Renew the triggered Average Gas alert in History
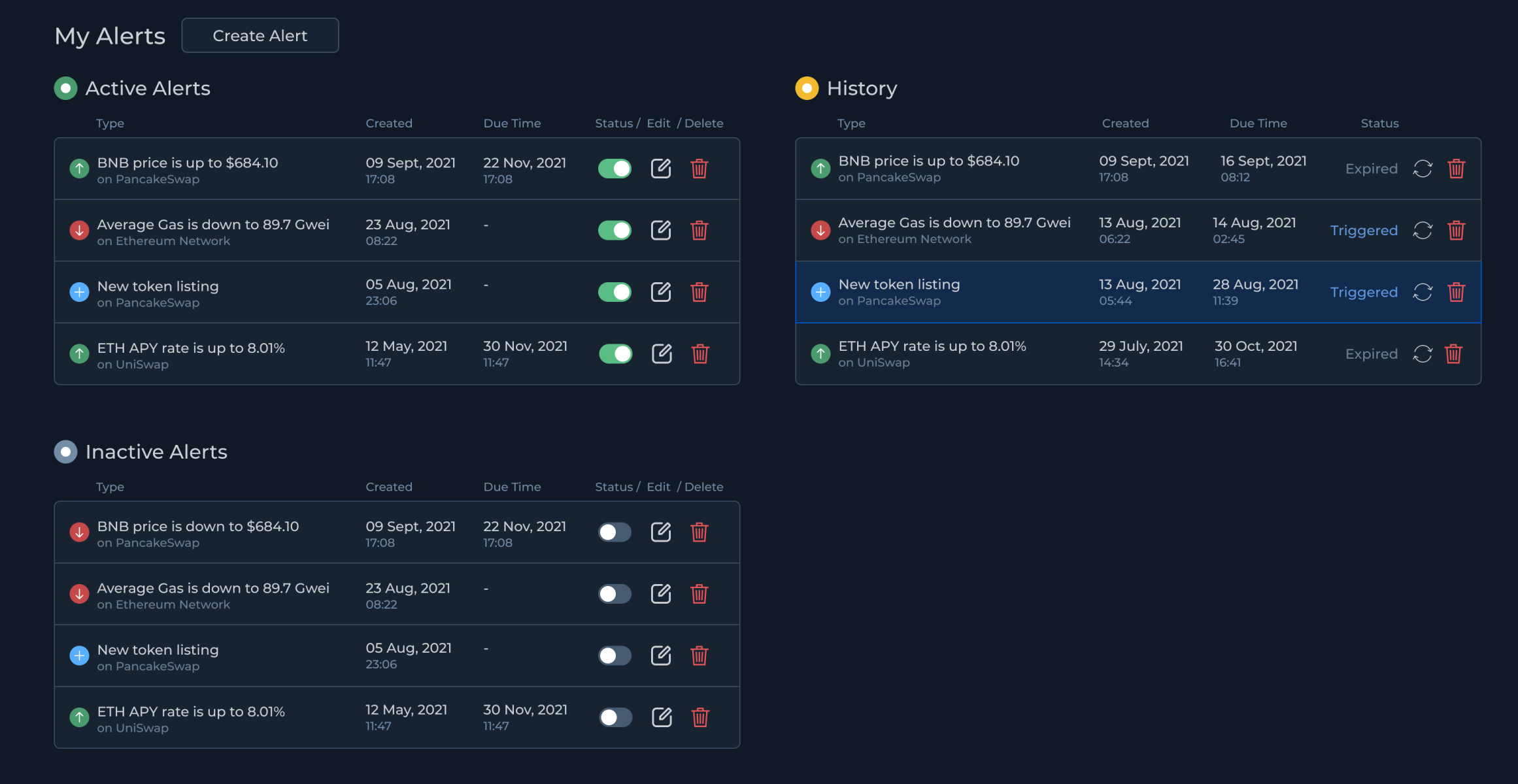Image resolution: width=1518 pixels, height=784 pixels. click(x=1423, y=230)
